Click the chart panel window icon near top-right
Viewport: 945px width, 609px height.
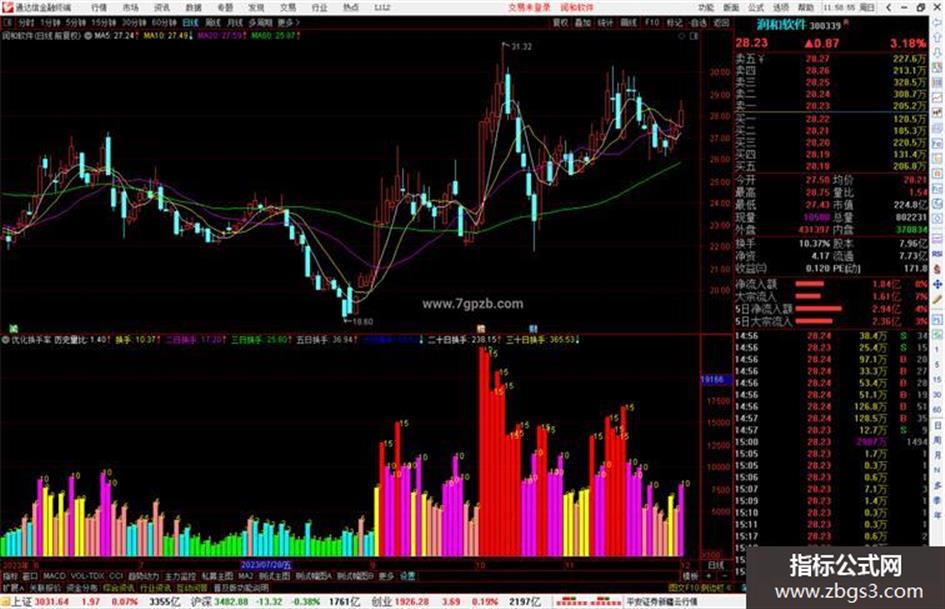coord(694,36)
